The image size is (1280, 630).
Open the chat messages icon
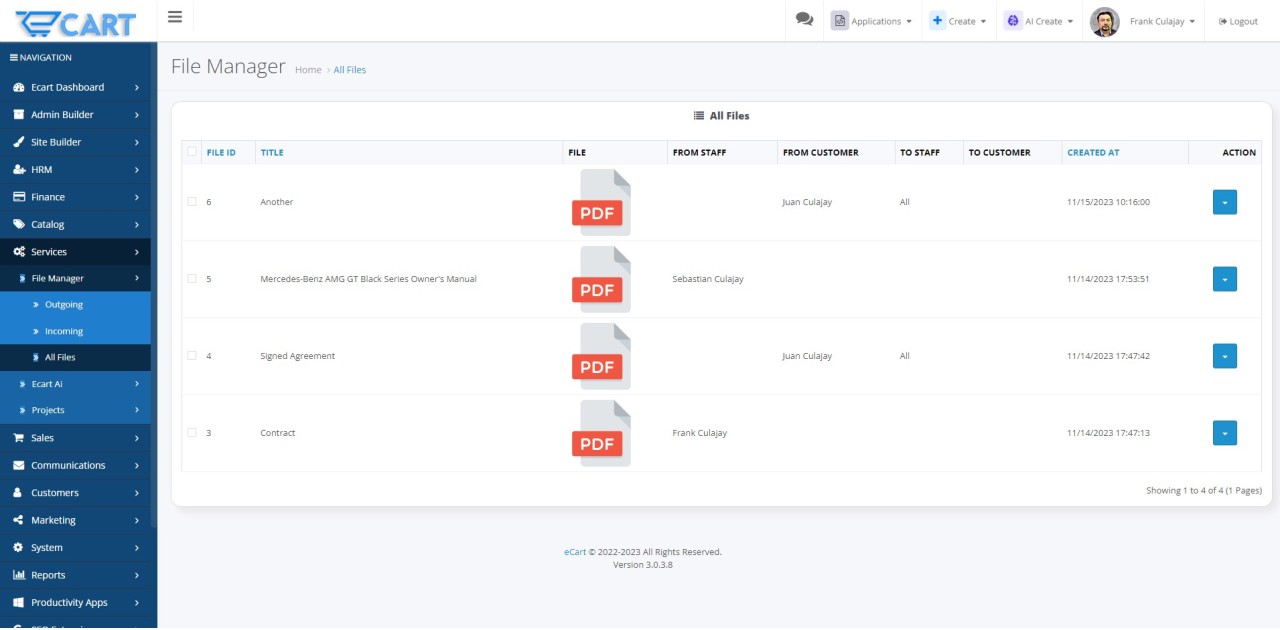point(804,19)
